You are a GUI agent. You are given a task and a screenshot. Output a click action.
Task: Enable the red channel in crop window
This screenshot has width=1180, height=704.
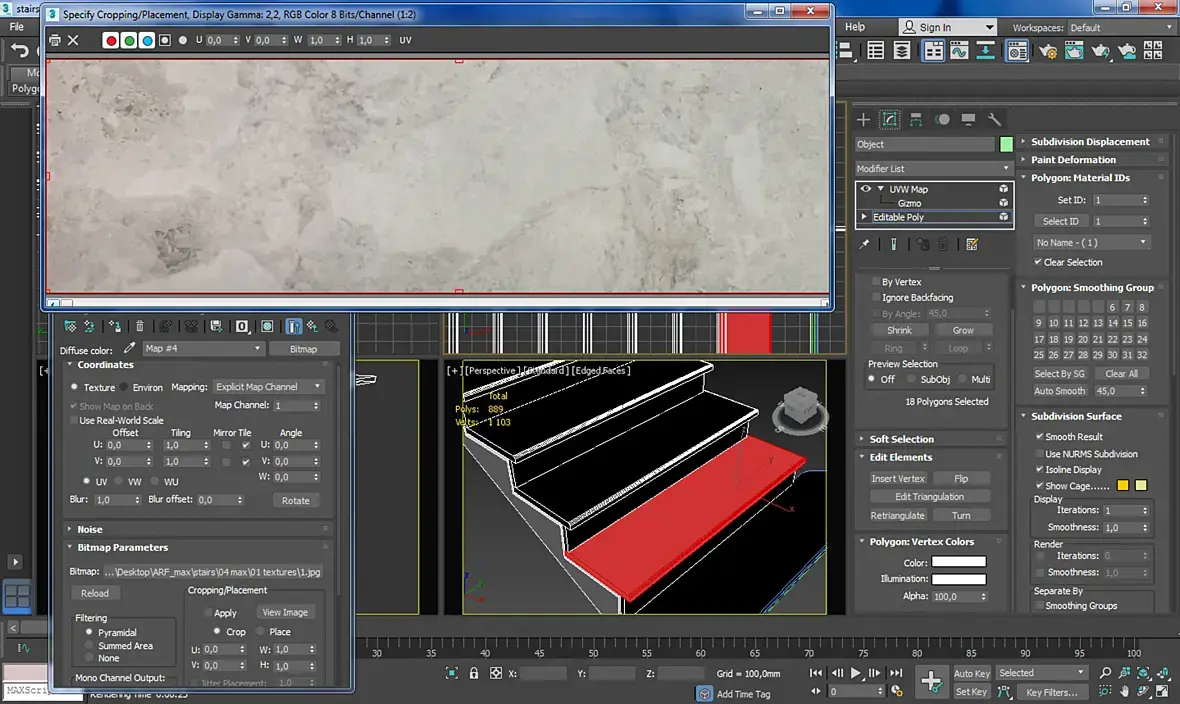[x=112, y=40]
